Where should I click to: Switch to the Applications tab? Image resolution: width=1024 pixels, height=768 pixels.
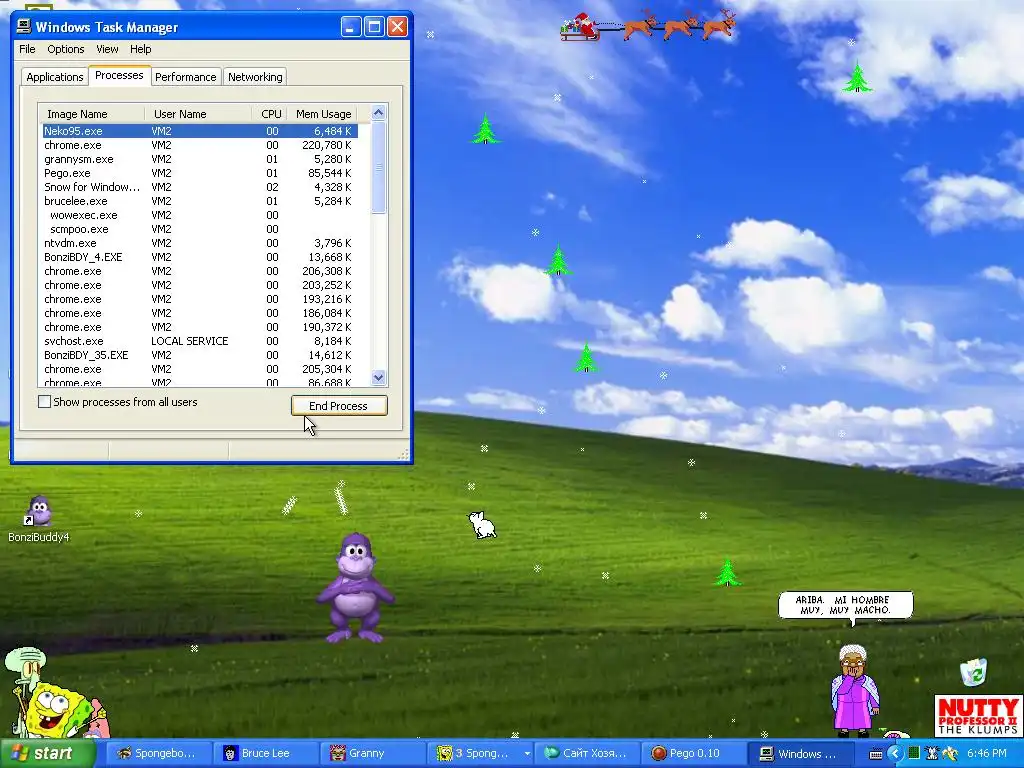55,77
